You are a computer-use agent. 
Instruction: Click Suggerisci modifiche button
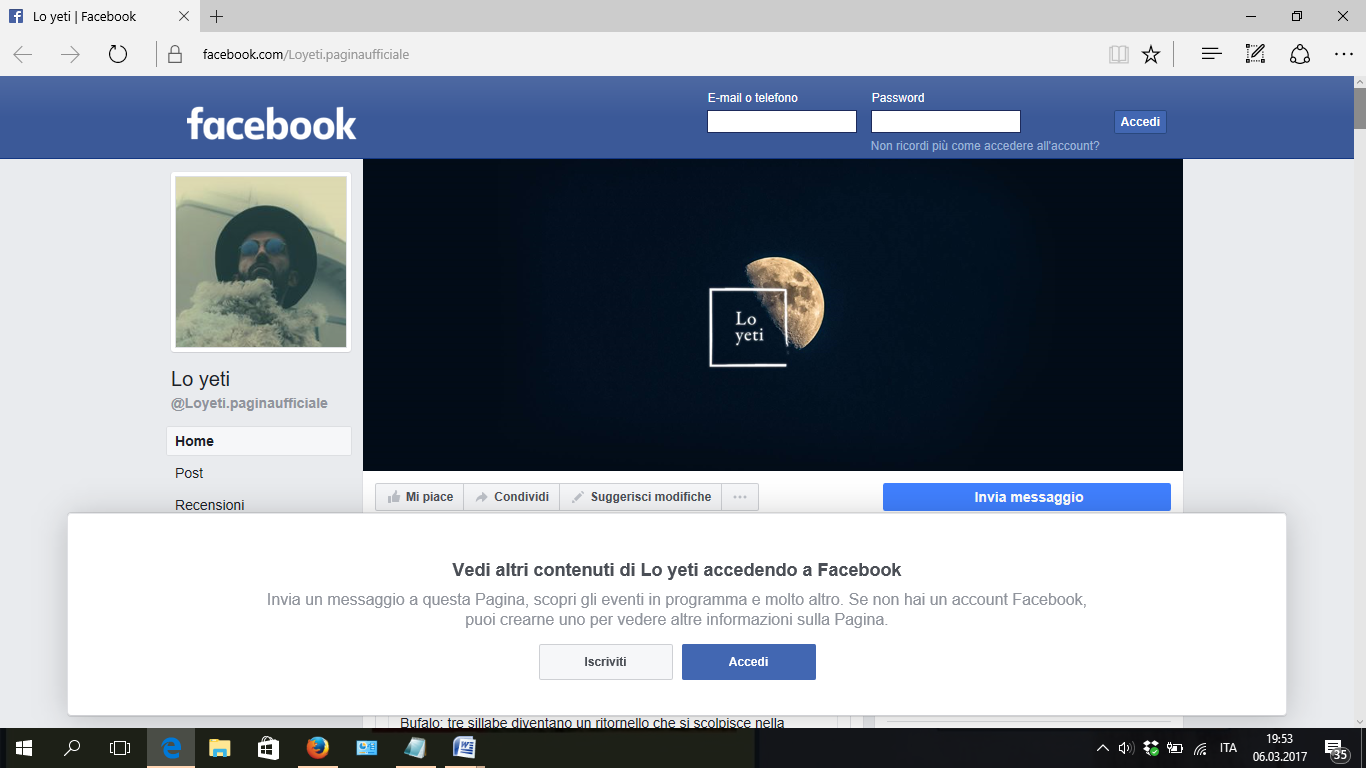click(641, 497)
